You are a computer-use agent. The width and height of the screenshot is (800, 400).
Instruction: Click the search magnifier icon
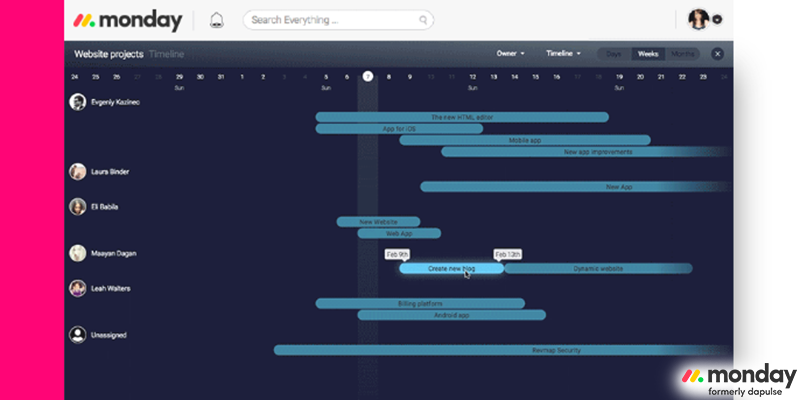(x=424, y=20)
